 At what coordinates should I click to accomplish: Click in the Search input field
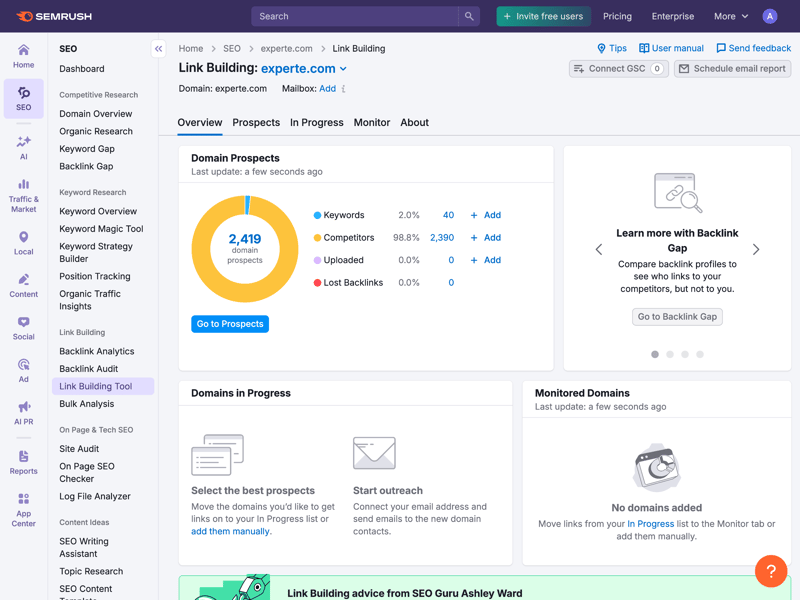pyautogui.click(x=355, y=16)
